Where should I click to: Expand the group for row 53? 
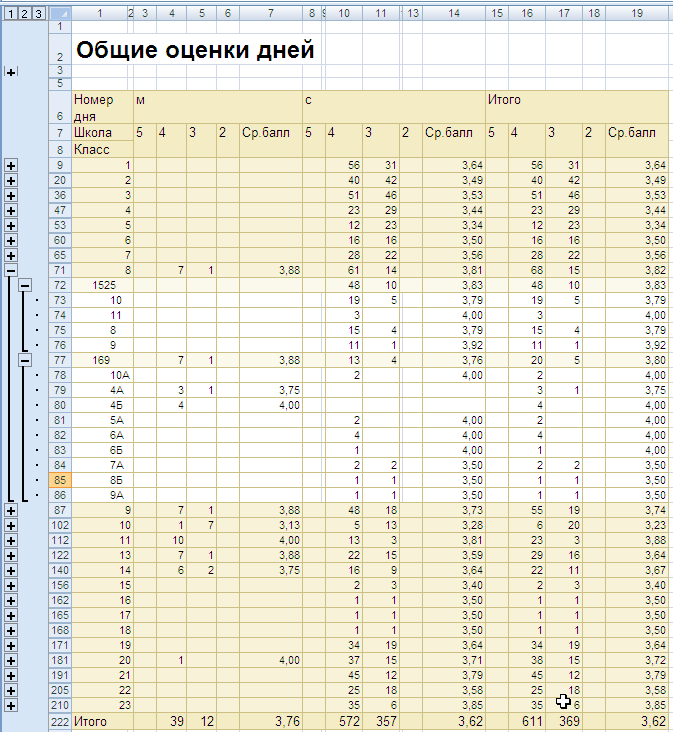pos(11,225)
